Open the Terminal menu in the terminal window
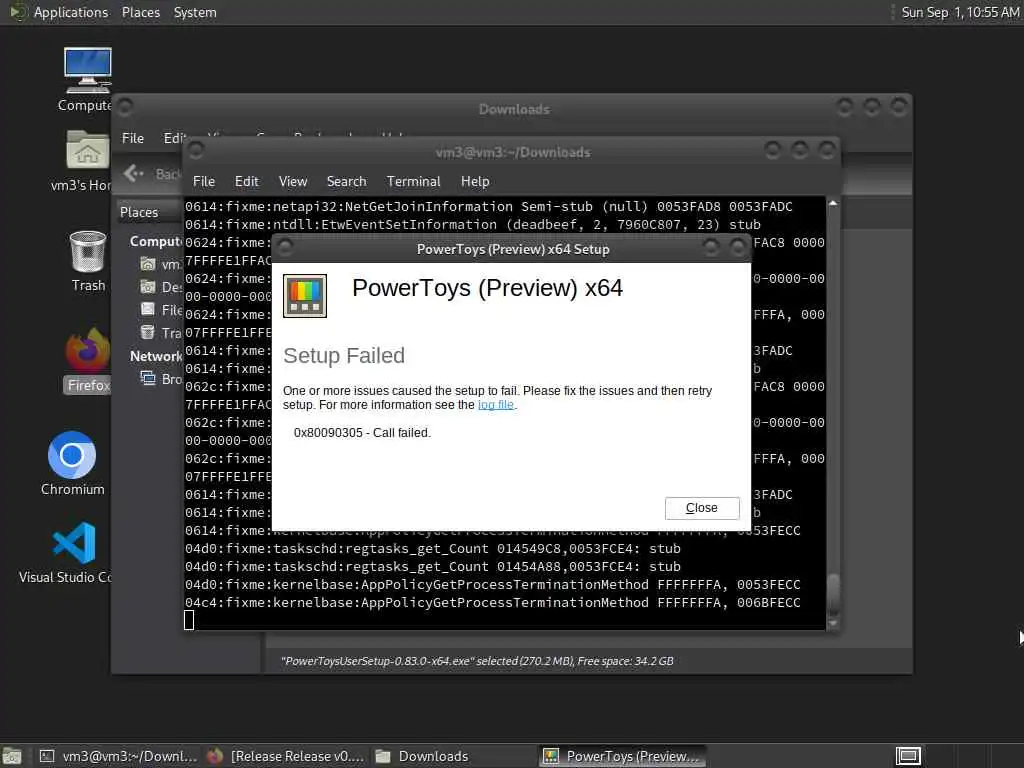The width and height of the screenshot is (1024, 768). [413, 182]
